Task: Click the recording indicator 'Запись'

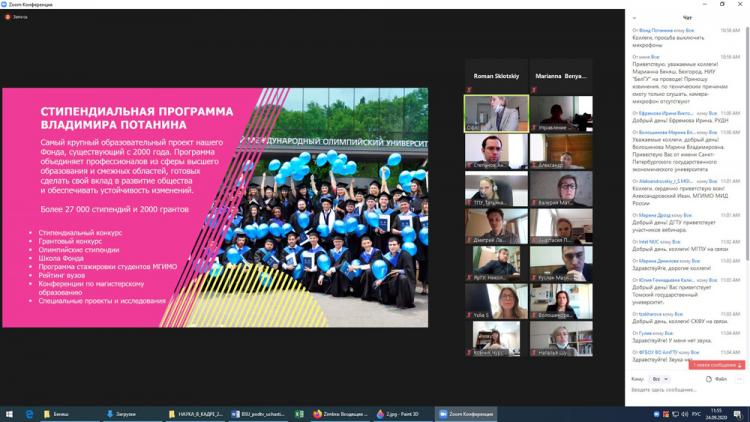Action: pos(16,17)
